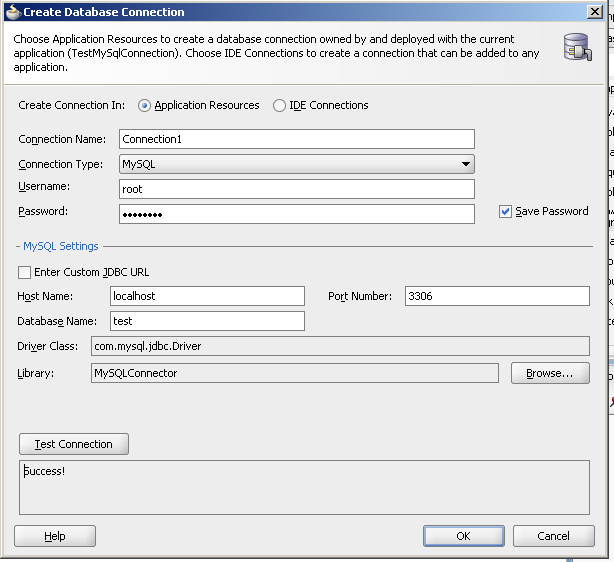Select the Application Resources radio button

point(145,106)
